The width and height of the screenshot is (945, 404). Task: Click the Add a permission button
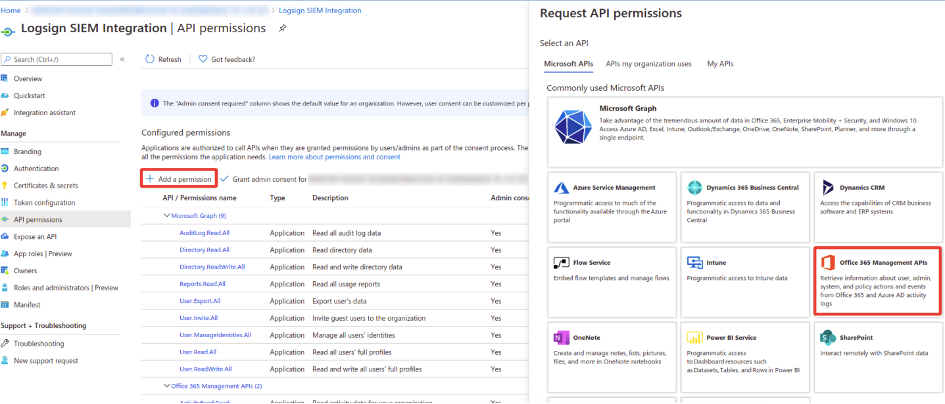[179, 179]
